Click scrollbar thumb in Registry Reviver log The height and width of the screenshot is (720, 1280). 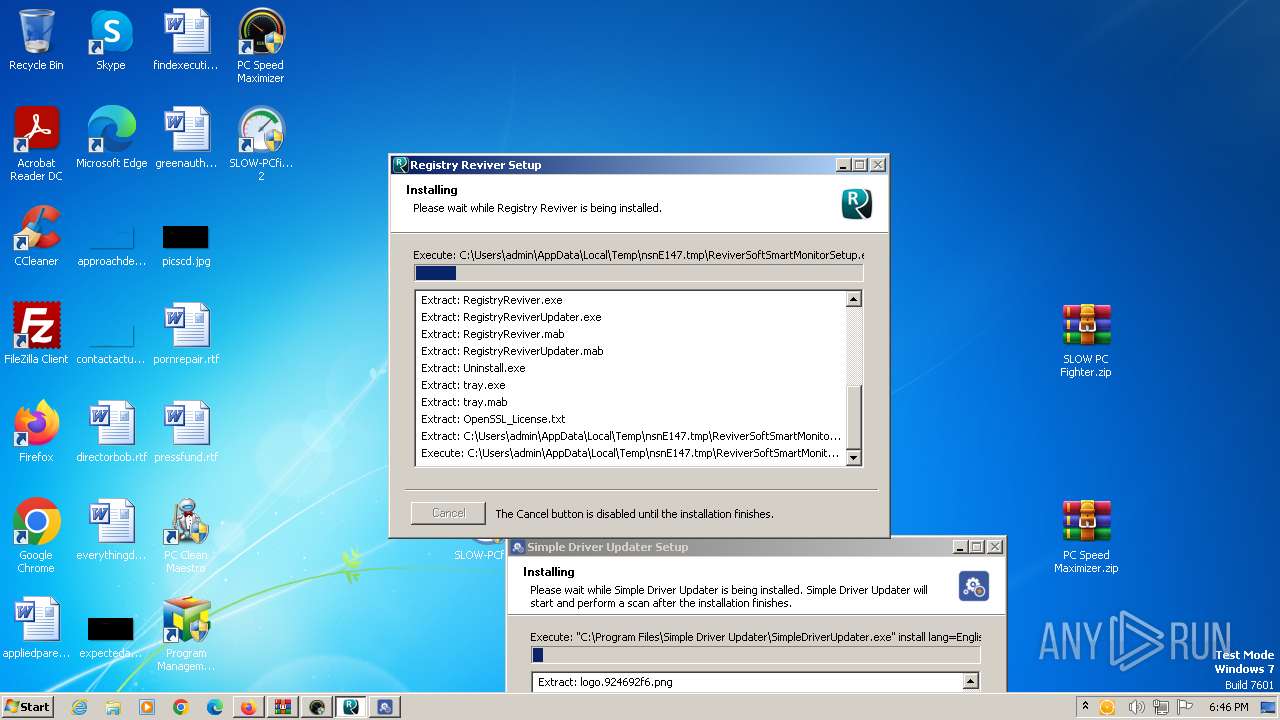click(x=854, y=417)
